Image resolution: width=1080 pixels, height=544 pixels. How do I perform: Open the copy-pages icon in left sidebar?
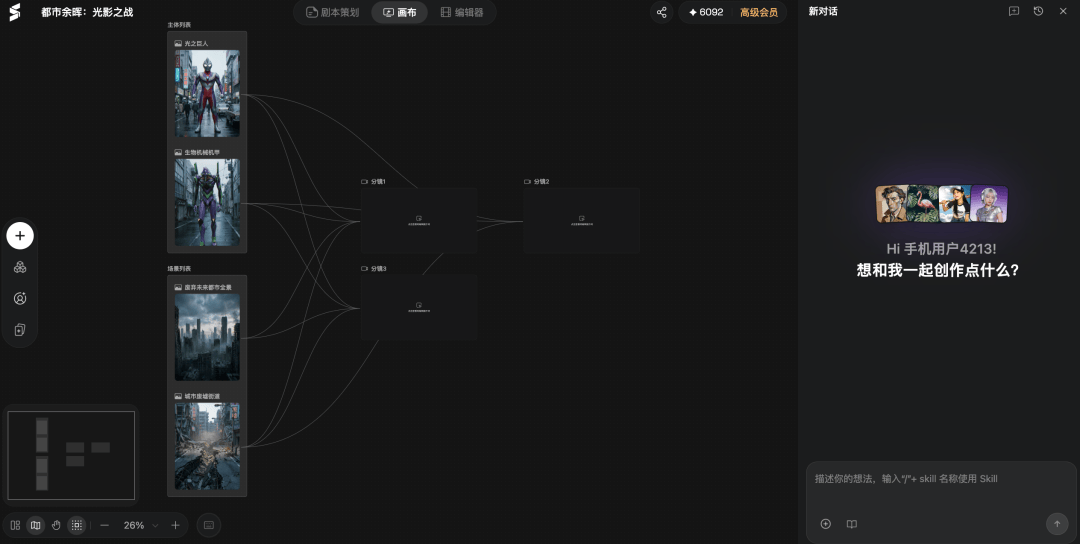pyautogui.click(x=20, y=329)
